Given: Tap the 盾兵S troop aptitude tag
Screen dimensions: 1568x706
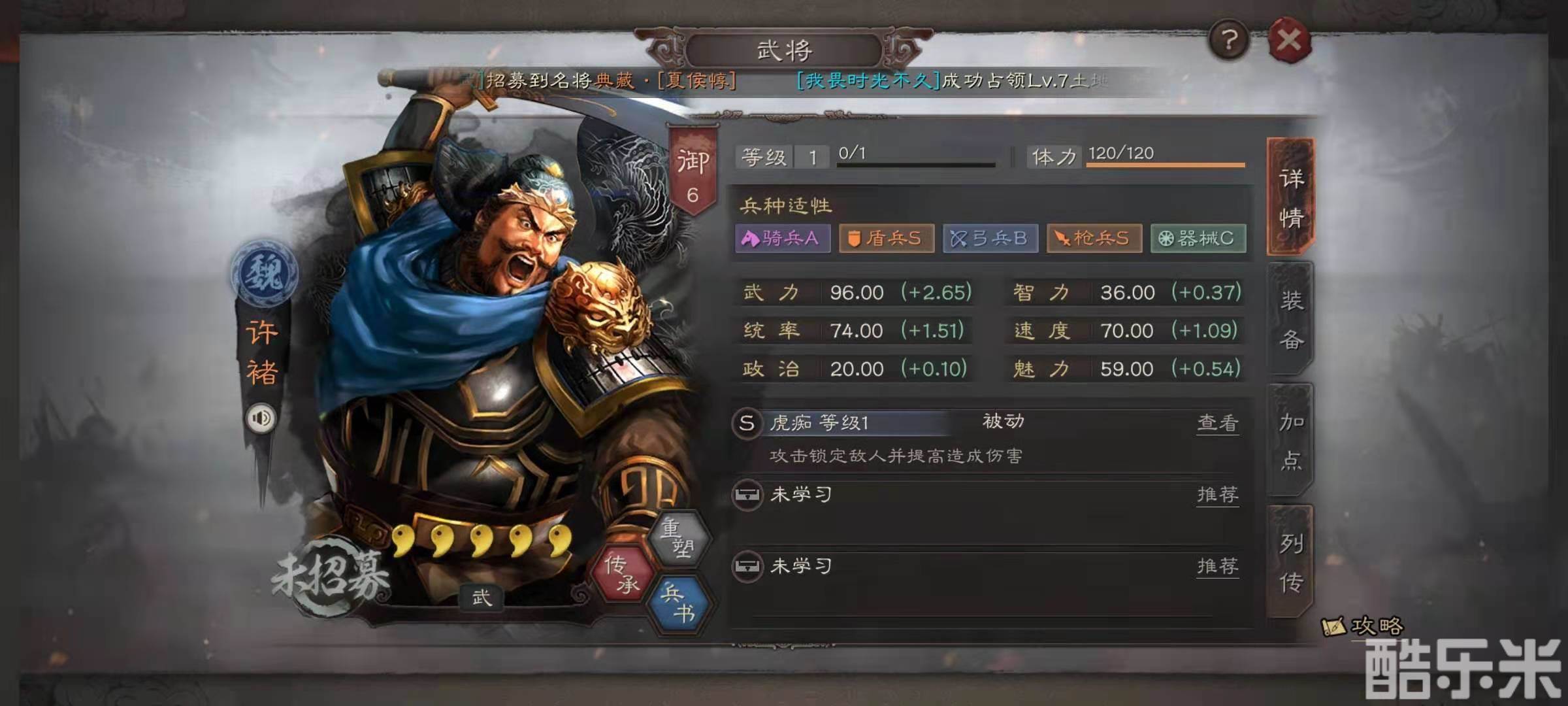Looking at the screenshot, I should click(x=887, y=238).
